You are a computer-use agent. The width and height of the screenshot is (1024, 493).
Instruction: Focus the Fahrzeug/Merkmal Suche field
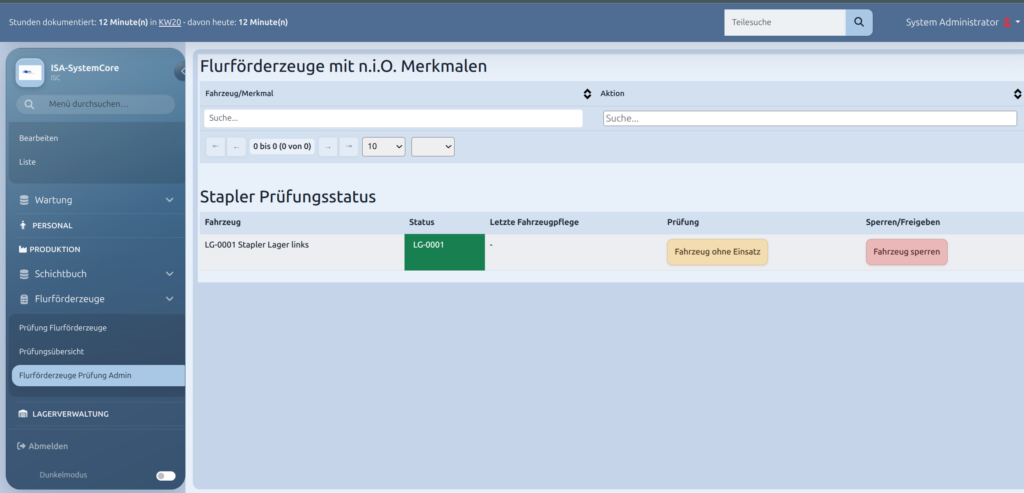tap(393, 118)
